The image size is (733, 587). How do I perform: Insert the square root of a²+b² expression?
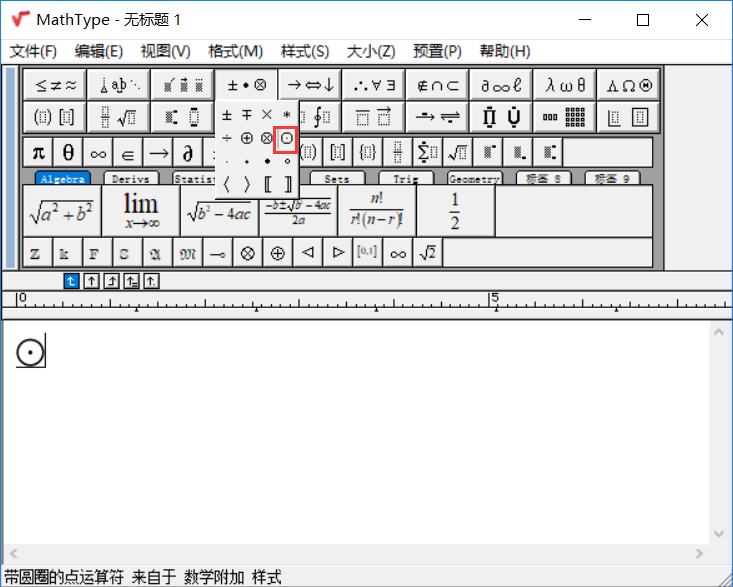pos(61,211)
